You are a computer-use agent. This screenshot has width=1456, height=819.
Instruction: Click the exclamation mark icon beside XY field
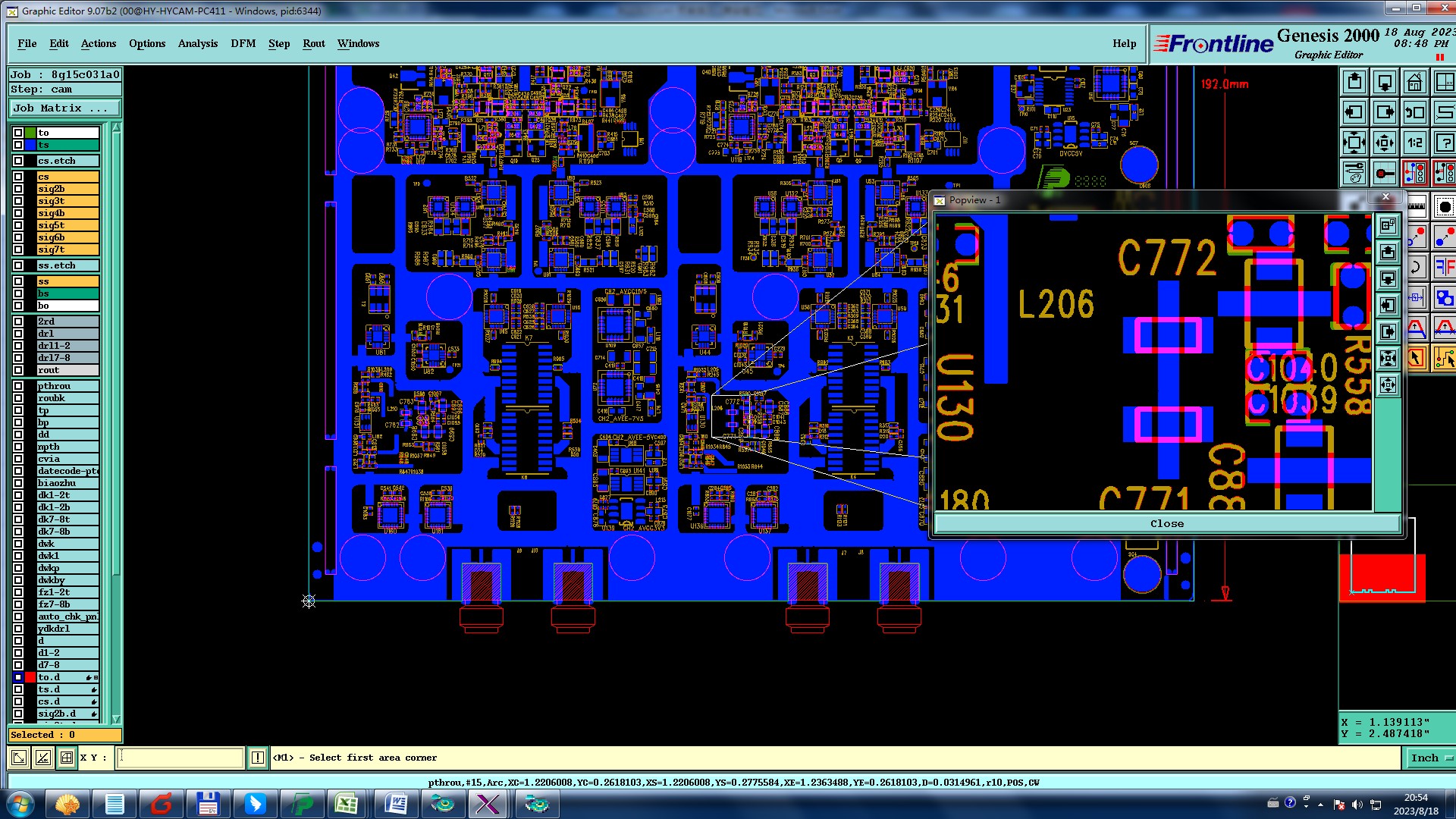[x=258, y=758]
